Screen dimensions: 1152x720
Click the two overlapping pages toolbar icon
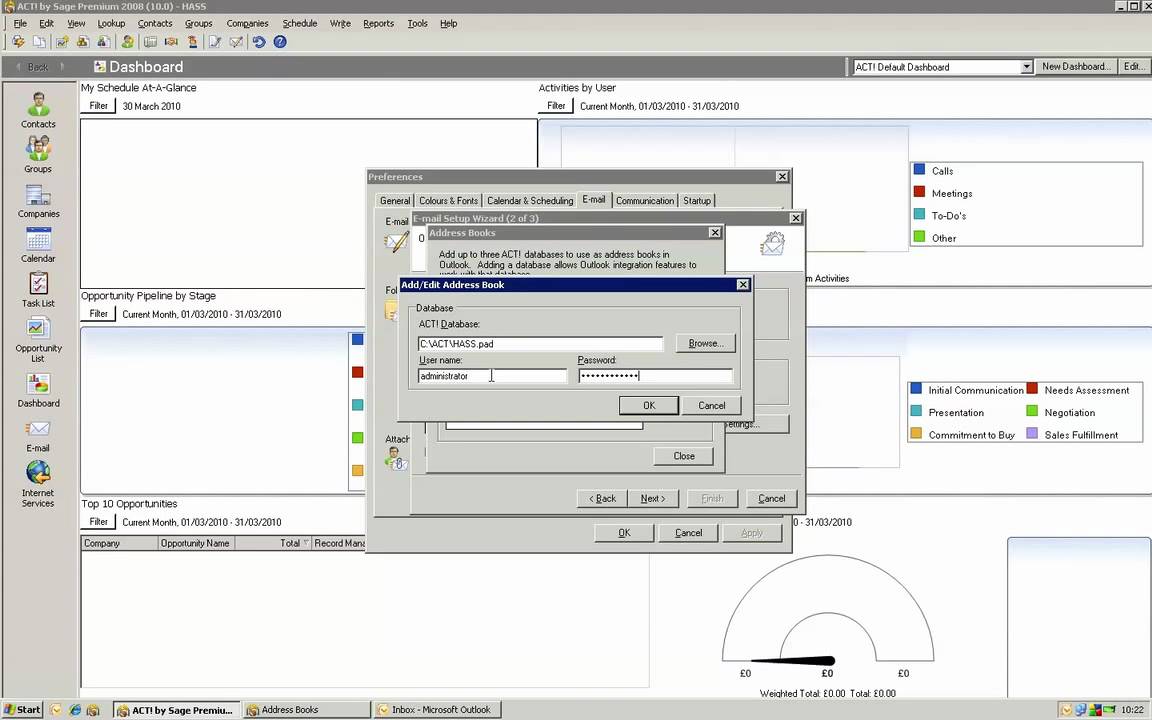(39, 42)
